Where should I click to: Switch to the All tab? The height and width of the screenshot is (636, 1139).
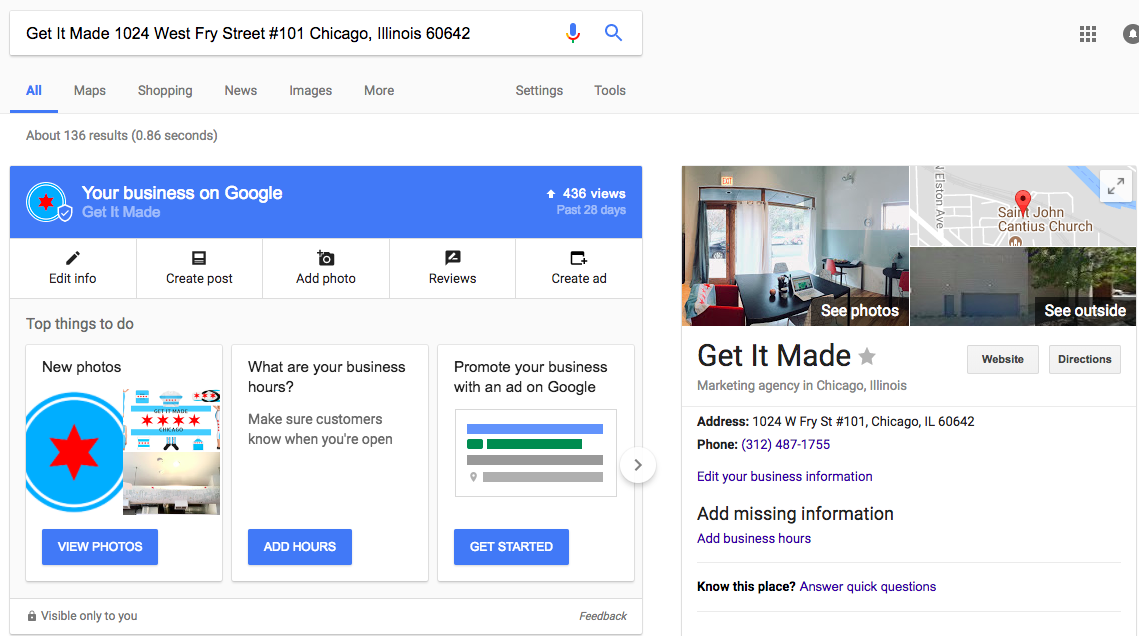click(33, 91)
